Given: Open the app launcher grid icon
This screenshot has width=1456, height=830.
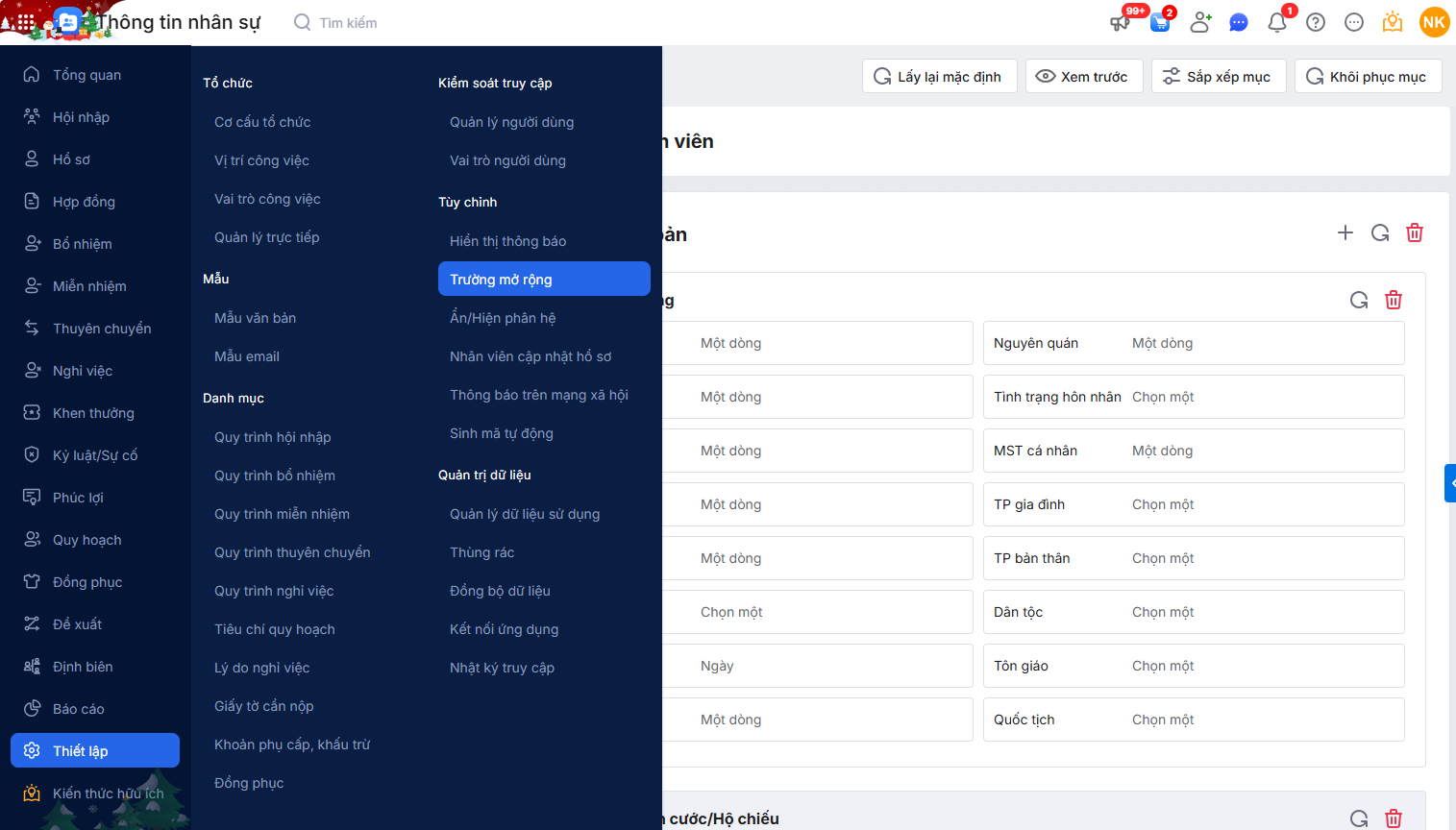Looking at the screenshot, I should coord(26,21).
